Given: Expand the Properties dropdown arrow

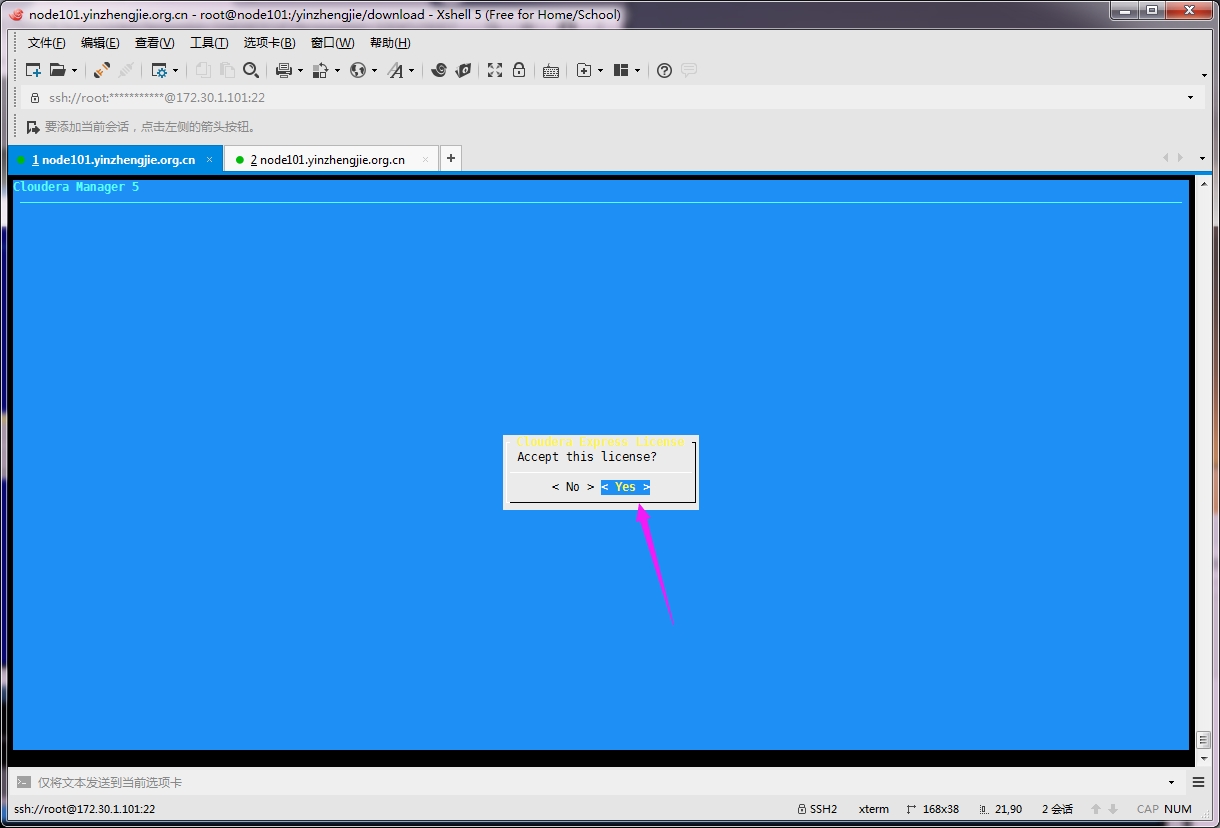Looking at the screenshot, I should pos(176,71).
